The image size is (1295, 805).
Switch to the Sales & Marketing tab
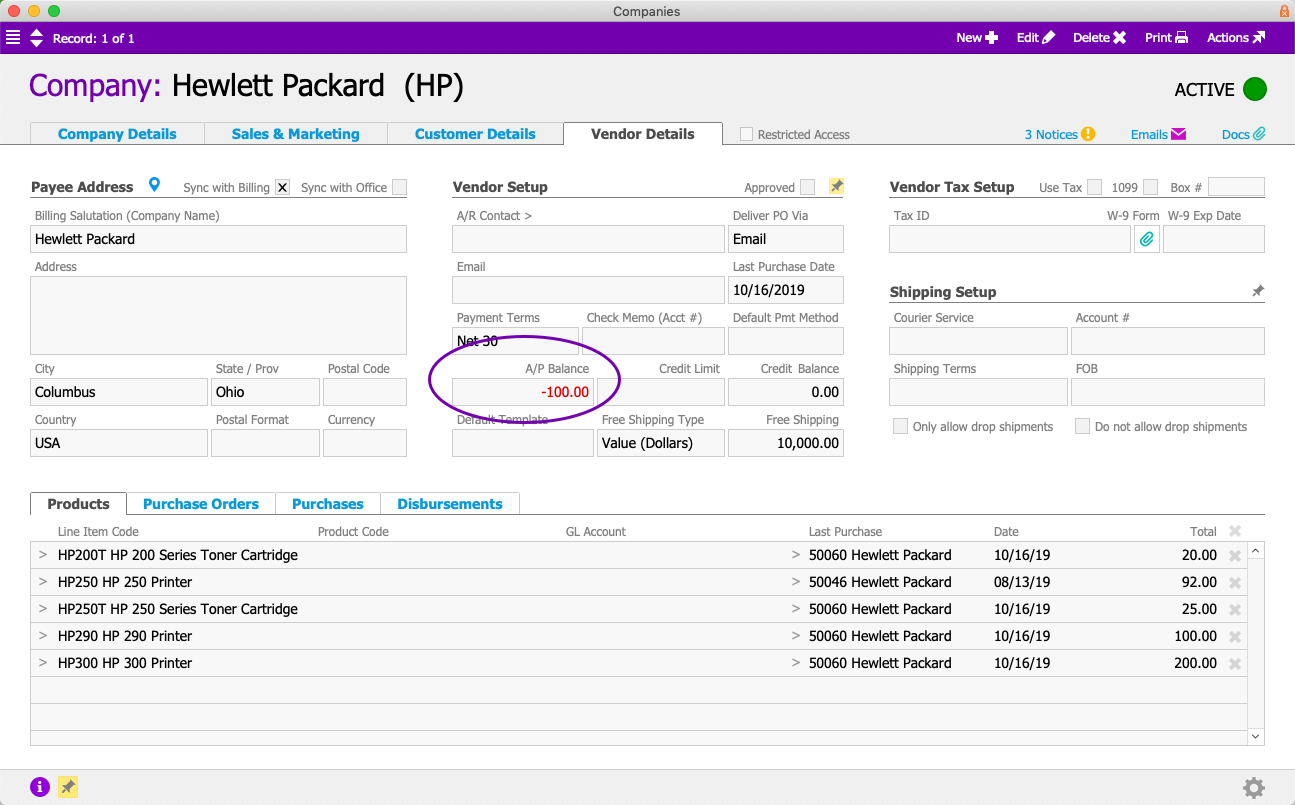click(x=296, y=134)
